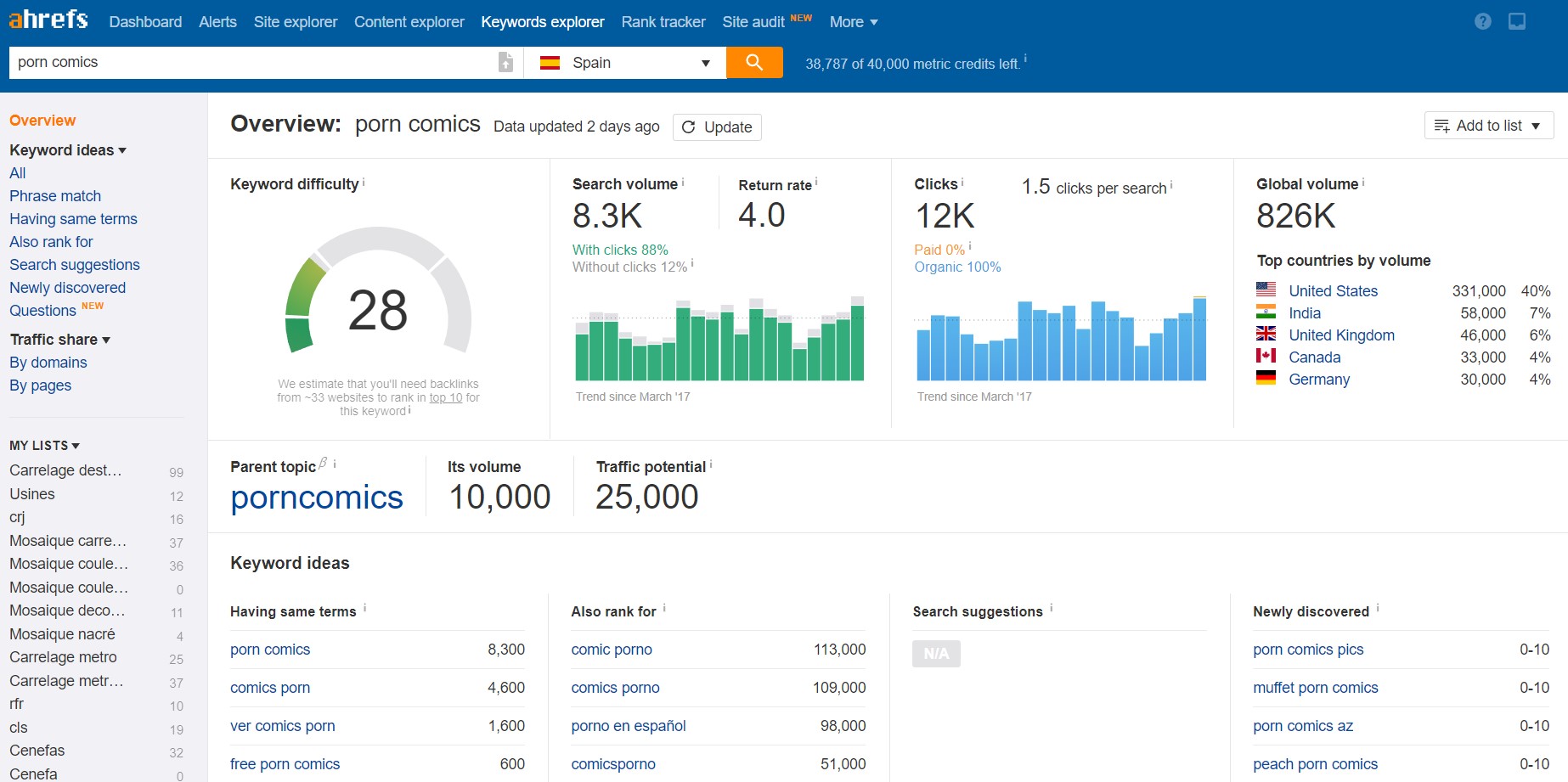Open Traffic share By pages
This screenshot has height=782, width=1568.
pyautogui.click(x=40, y=385)
